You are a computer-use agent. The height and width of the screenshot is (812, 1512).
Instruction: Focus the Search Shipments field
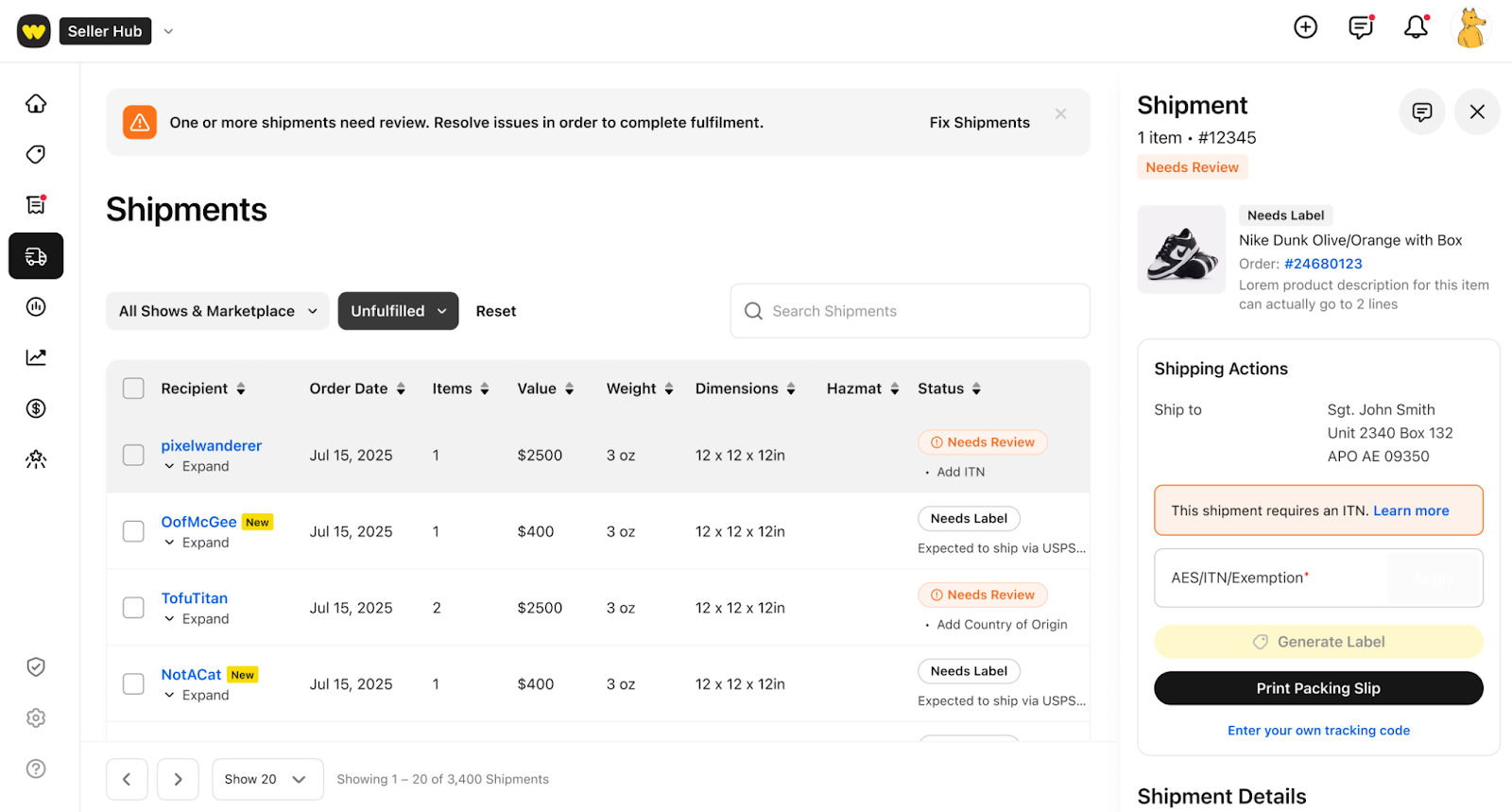click(909, 311)
